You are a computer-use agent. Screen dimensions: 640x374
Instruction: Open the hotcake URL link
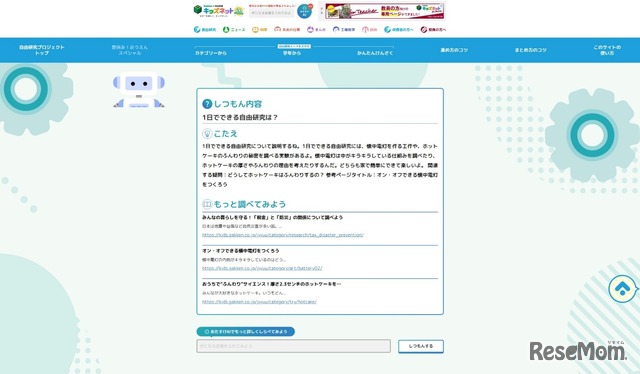(x=259, y=302)
